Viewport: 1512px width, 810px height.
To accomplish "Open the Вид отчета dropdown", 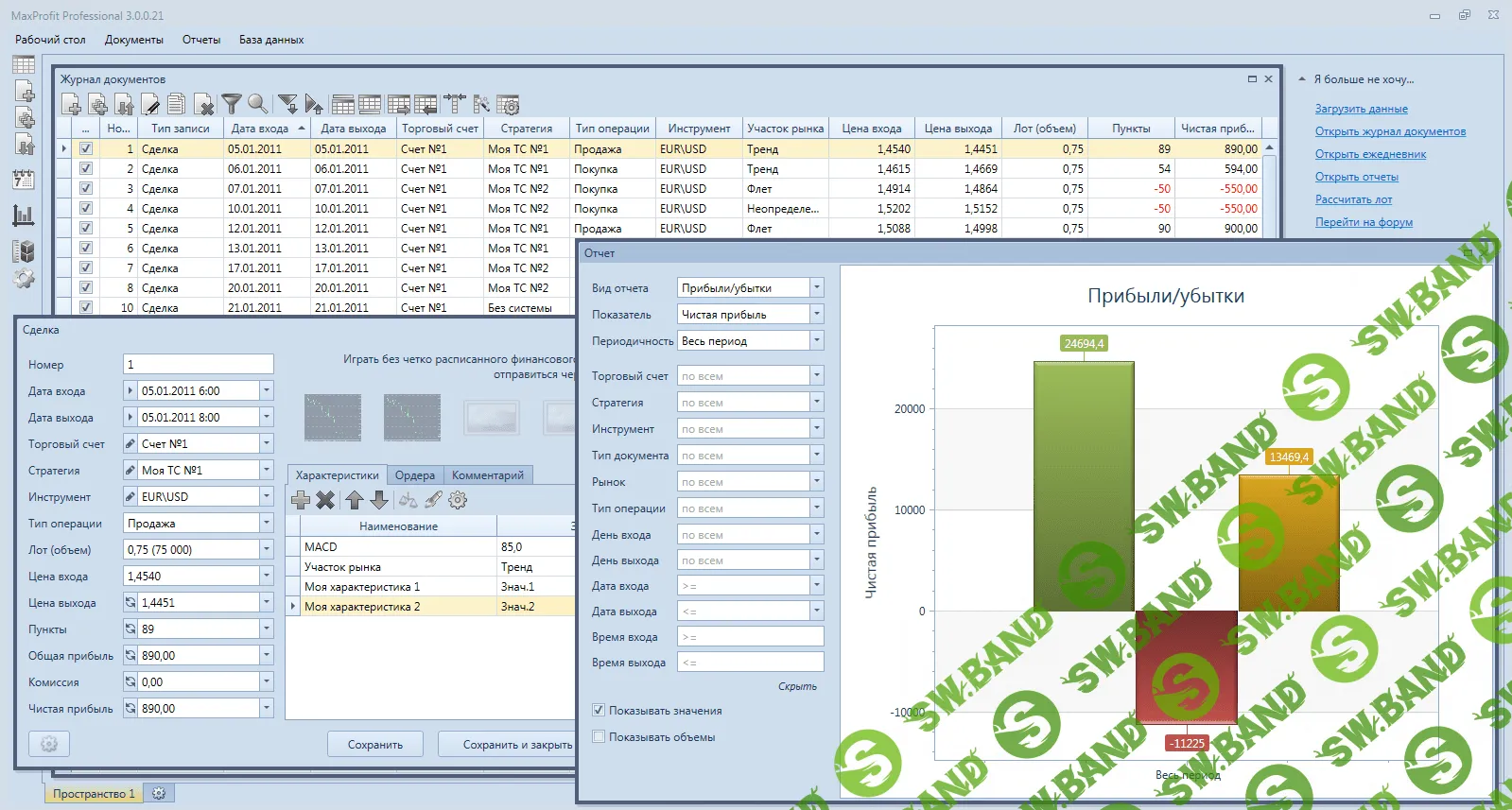I will tap(817, 287).
